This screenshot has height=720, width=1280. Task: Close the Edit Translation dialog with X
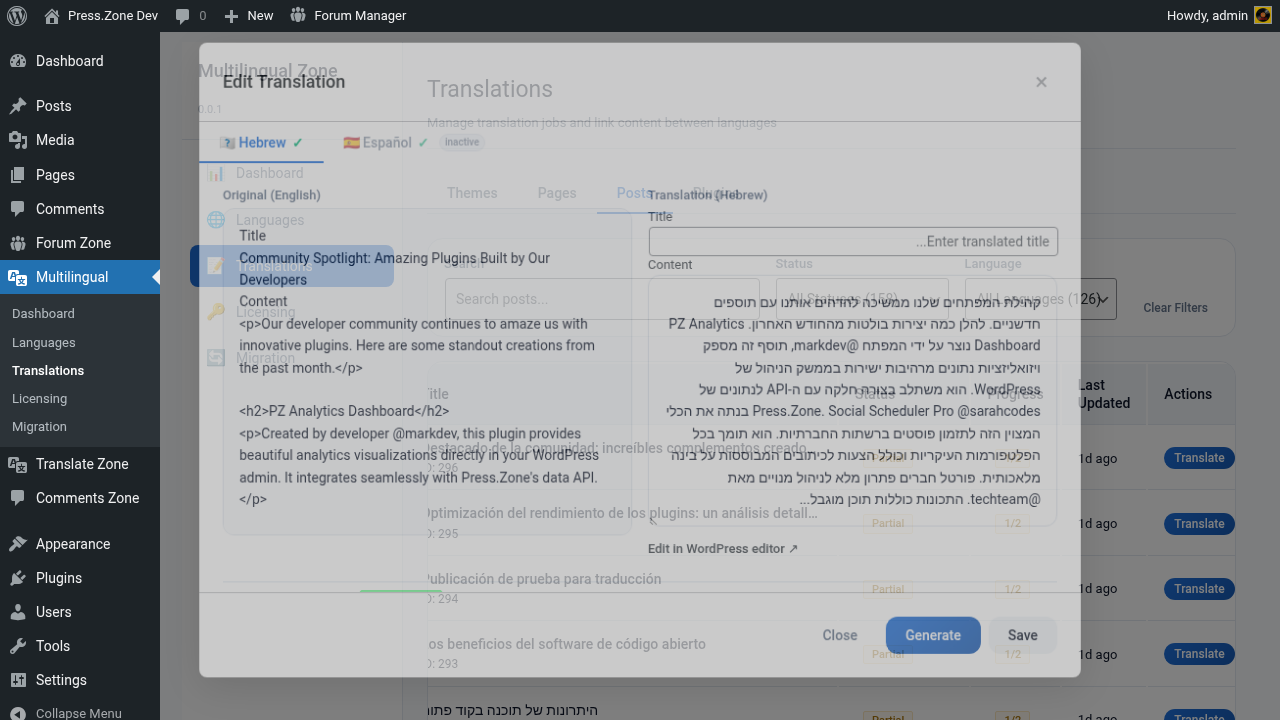1041,82
